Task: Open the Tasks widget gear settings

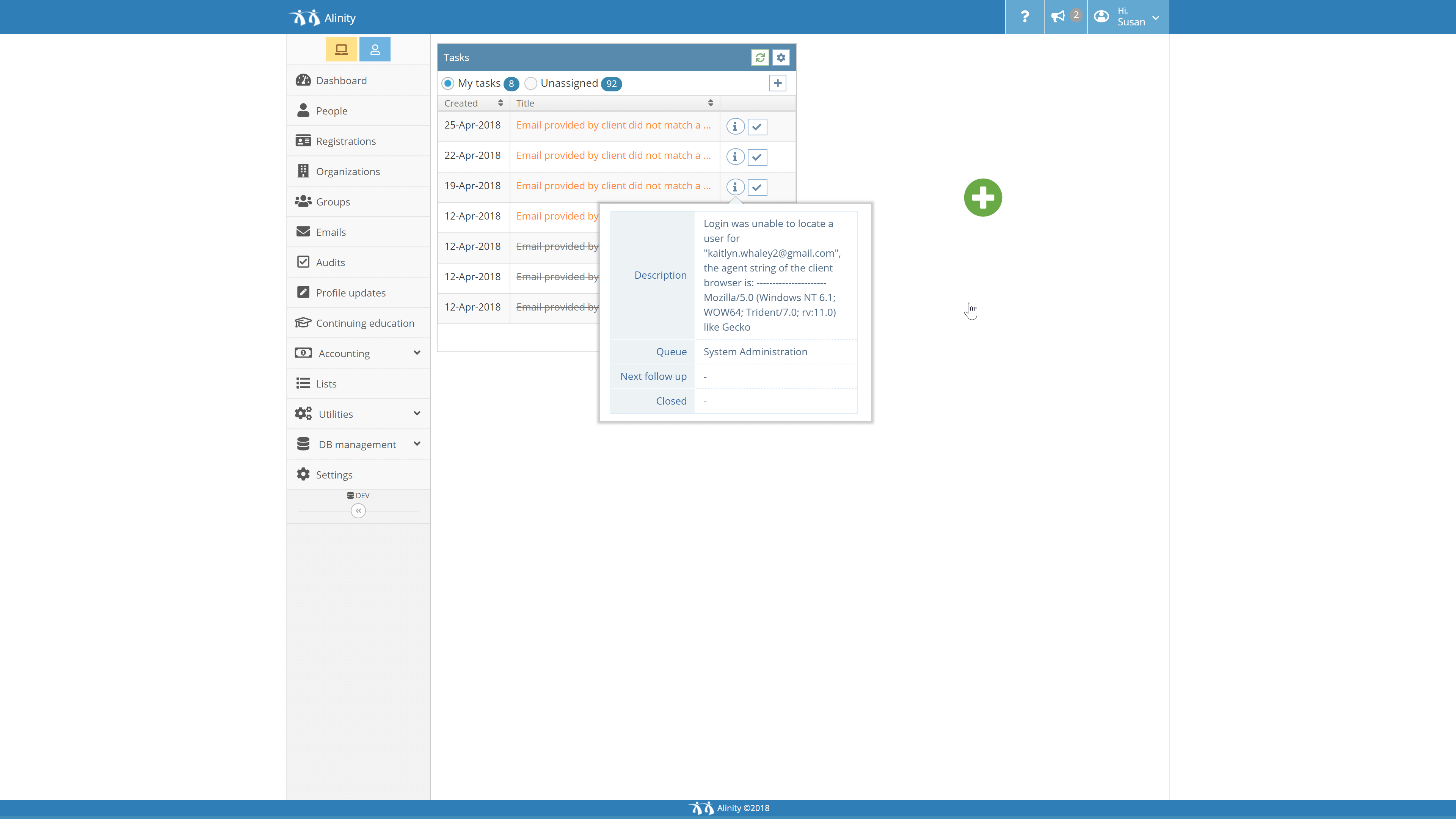Action: 781,58
